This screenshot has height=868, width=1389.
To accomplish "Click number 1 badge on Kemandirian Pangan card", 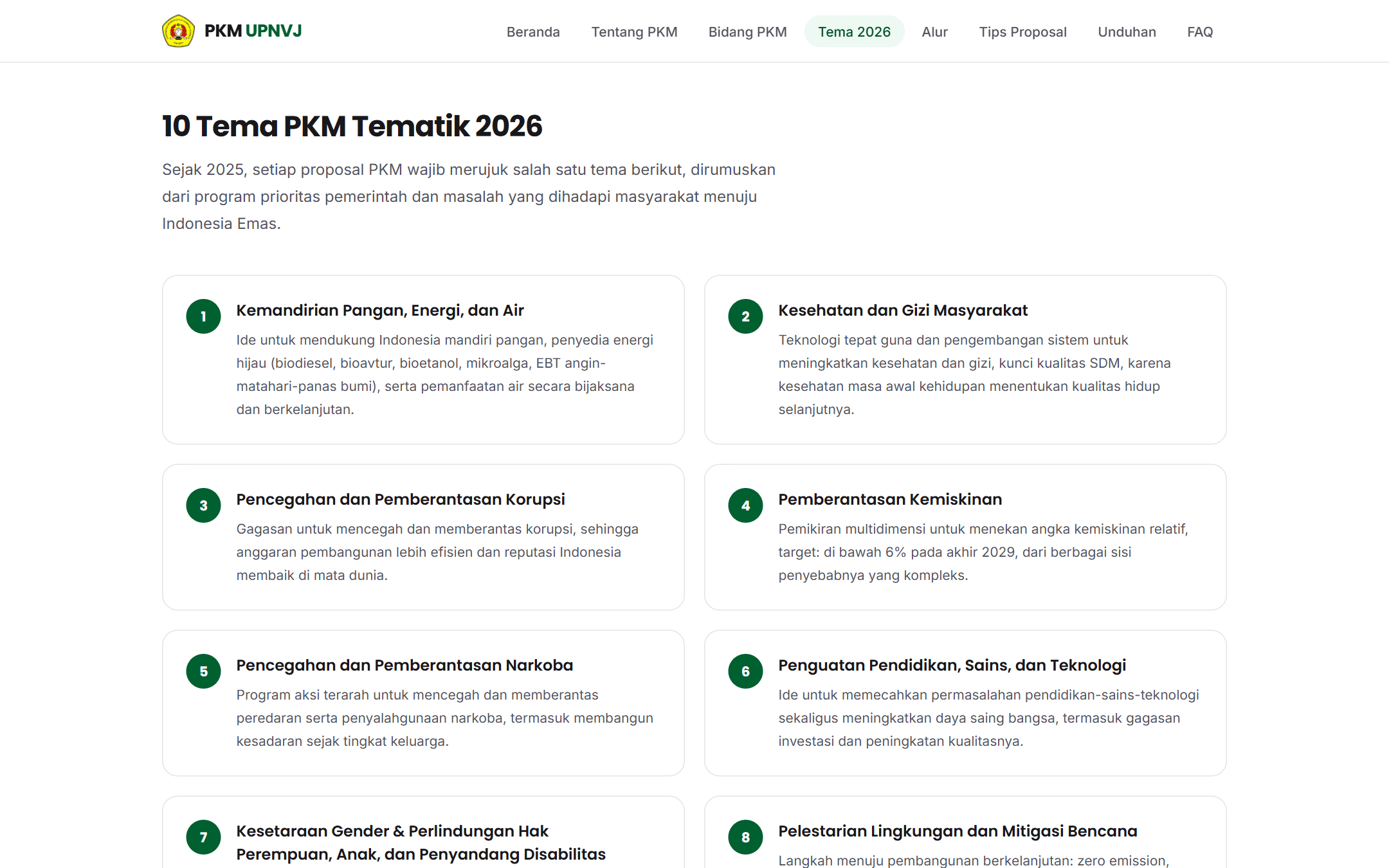I will click(x=203, y=316).
